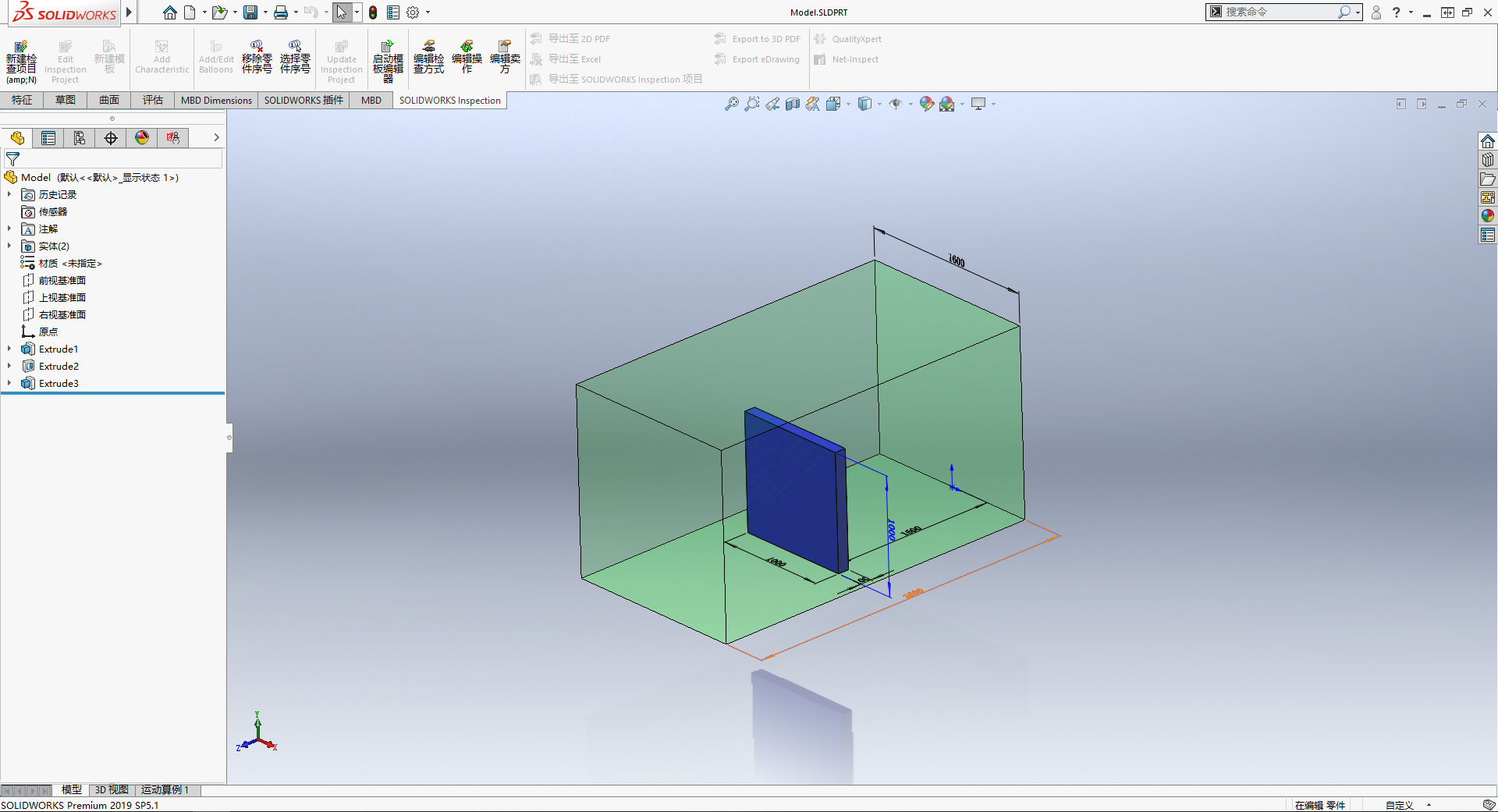The image size is (1498, 812).
Task: Select 原点 origin in tree
Action: click(48, 332)
